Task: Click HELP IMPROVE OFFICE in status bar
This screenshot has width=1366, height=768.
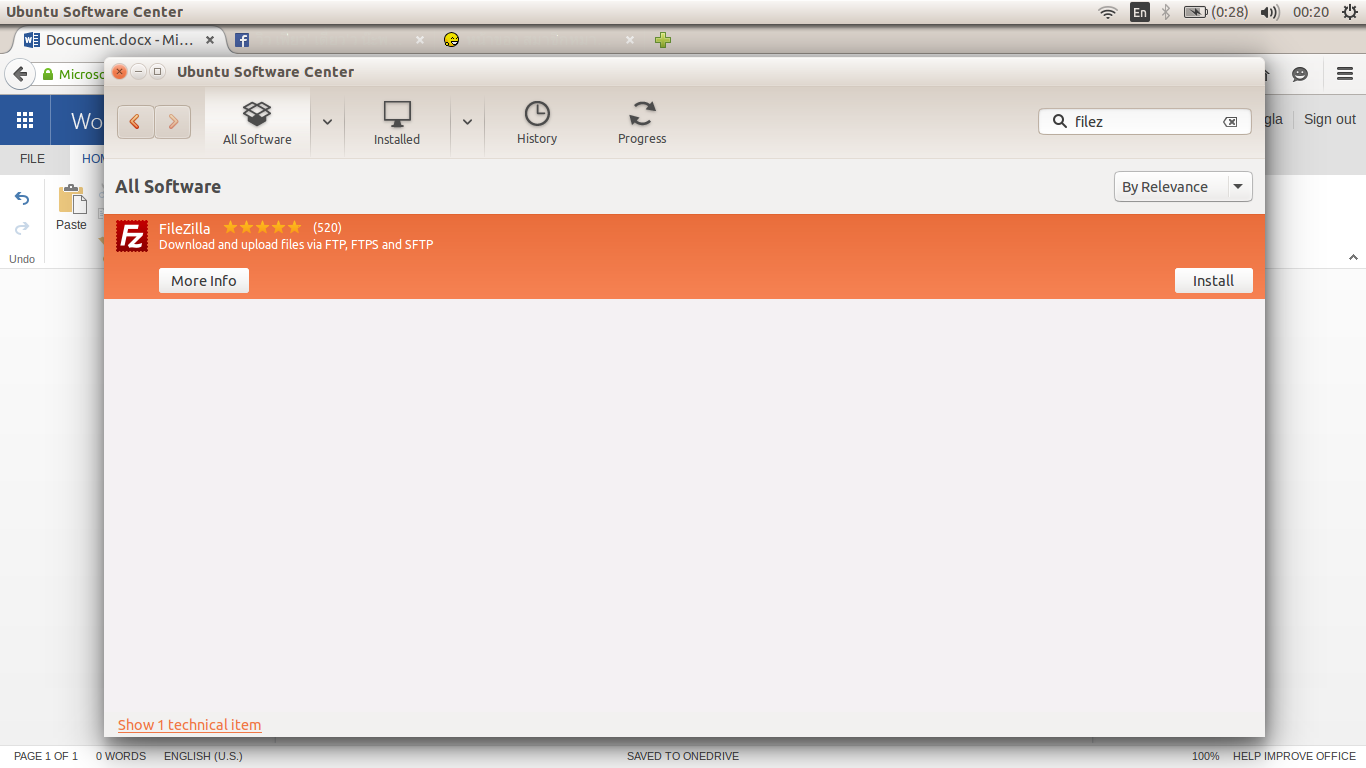Action: click(1294, 756)
